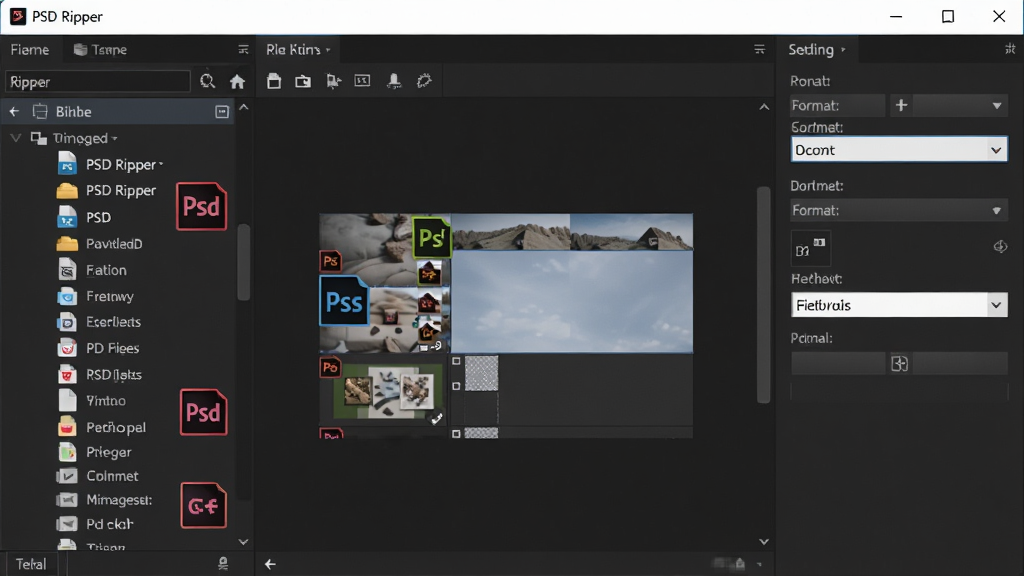Open the Dcont dropdown

click(x=899, y=150)
